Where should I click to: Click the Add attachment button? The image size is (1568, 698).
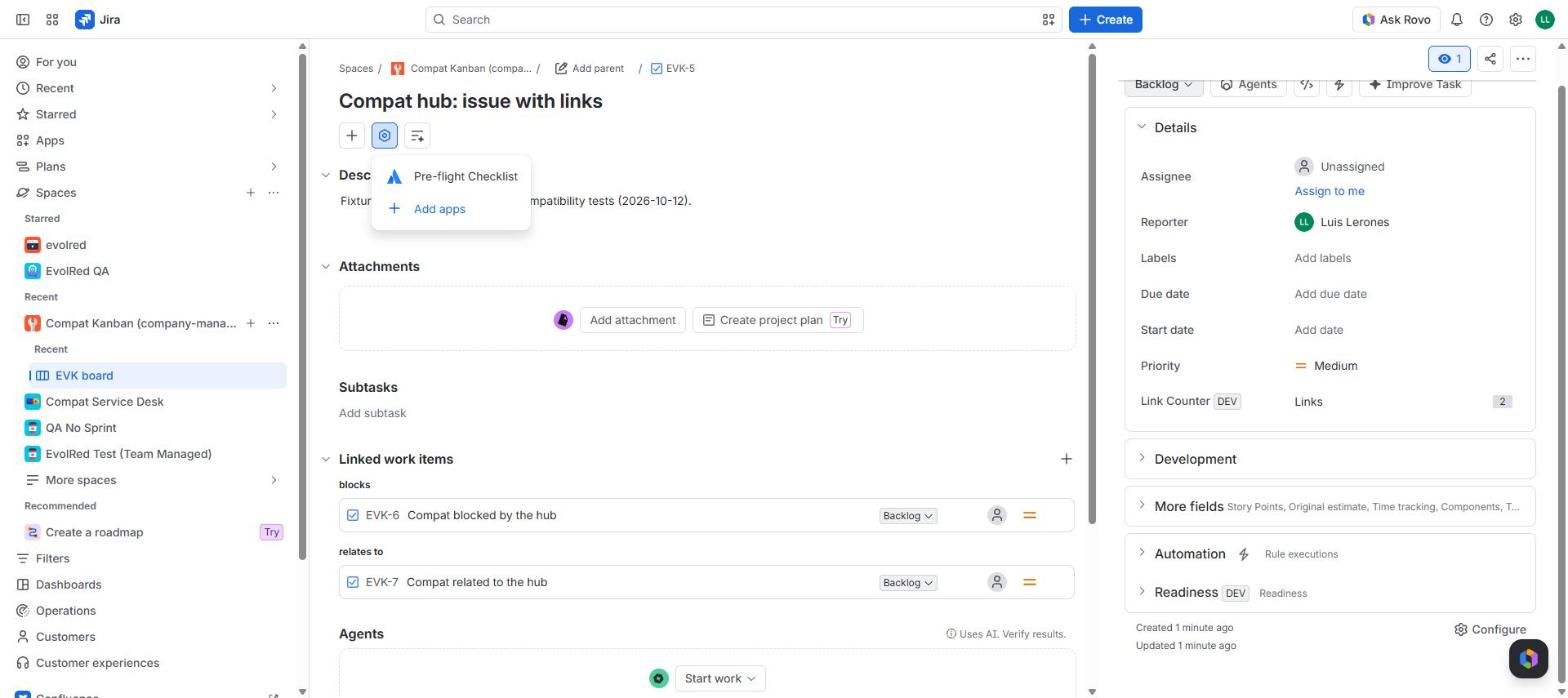click(632, 320)
